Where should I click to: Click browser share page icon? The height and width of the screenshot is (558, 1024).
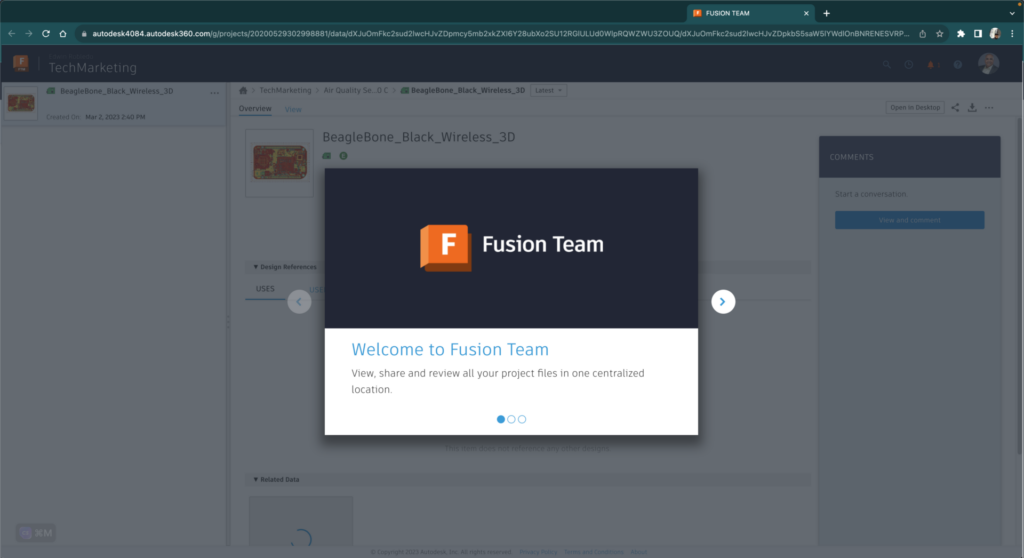(x=922, y=34)
